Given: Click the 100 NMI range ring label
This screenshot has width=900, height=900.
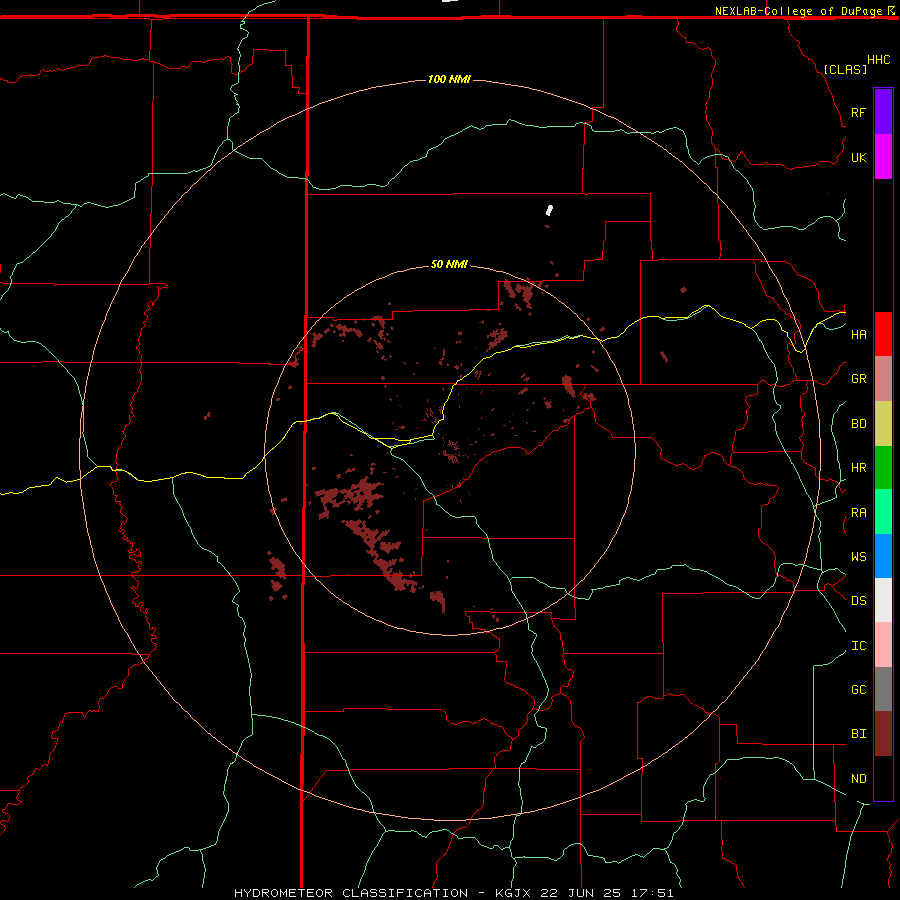Looking at the screenshot, I should point(449,79).
